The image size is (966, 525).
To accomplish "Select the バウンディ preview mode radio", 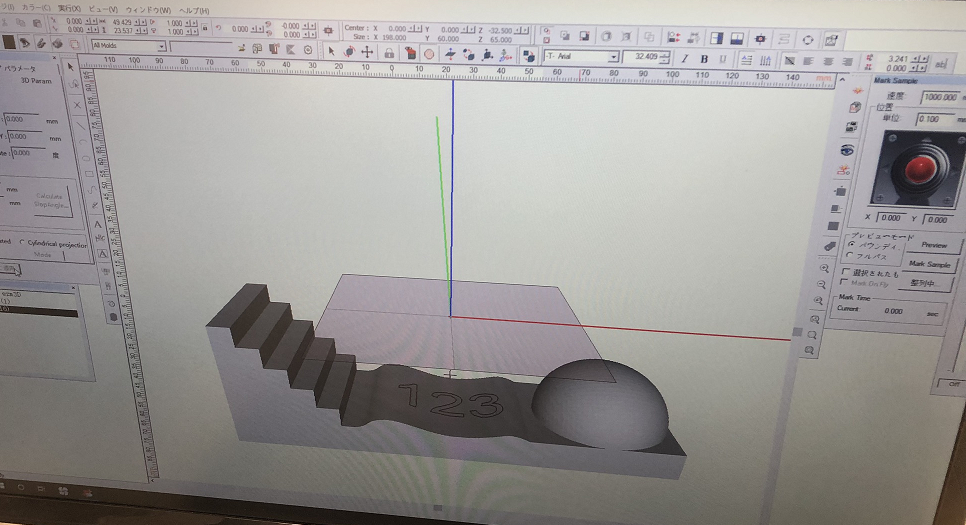I will [x=851, y=245].
